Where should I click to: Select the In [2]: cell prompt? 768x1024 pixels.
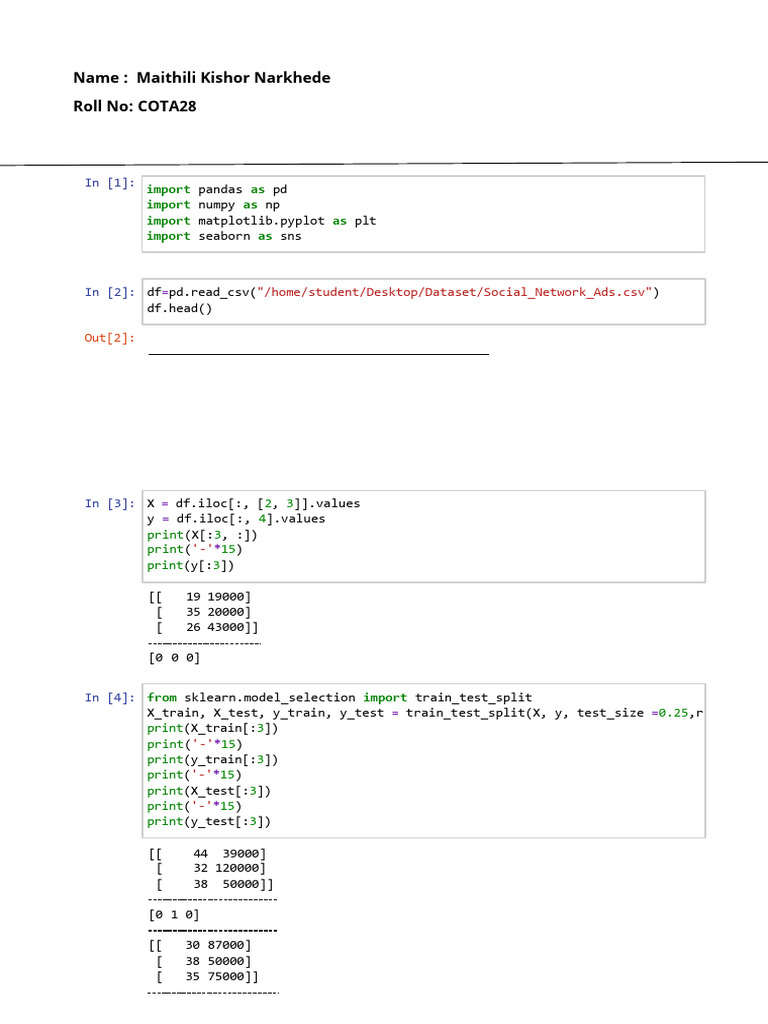[110, 292]
